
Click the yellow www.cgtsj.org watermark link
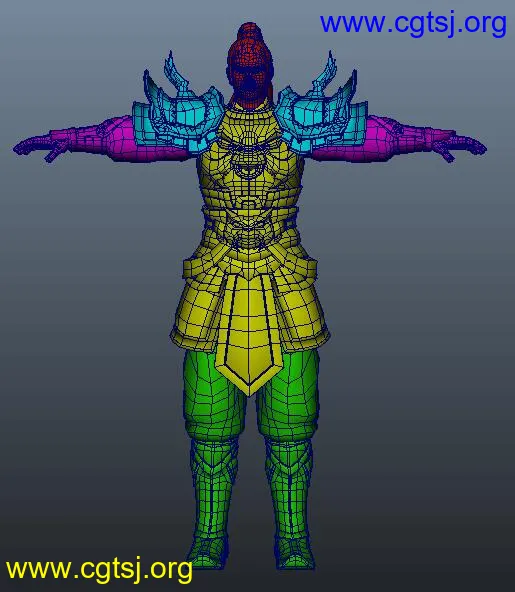click(99, 569)
